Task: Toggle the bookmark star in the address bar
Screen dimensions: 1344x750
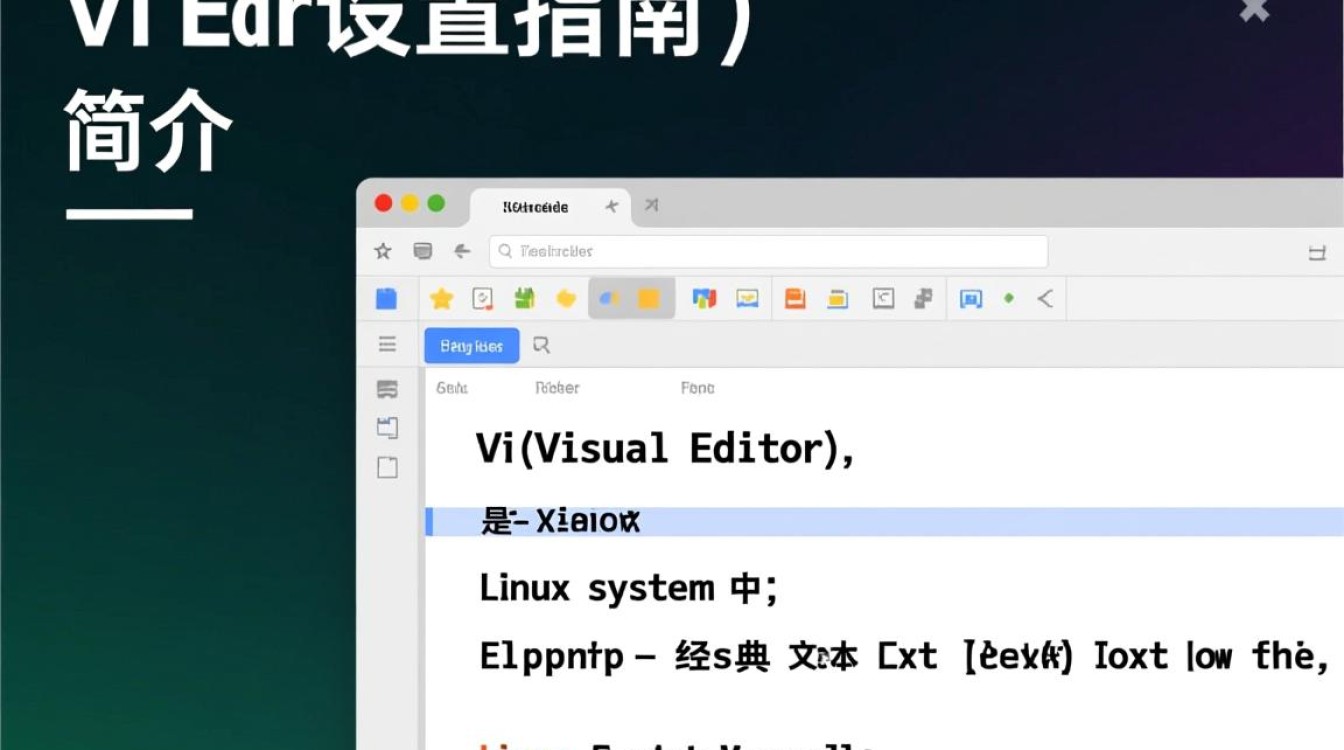Action: (x=383, y=251)
